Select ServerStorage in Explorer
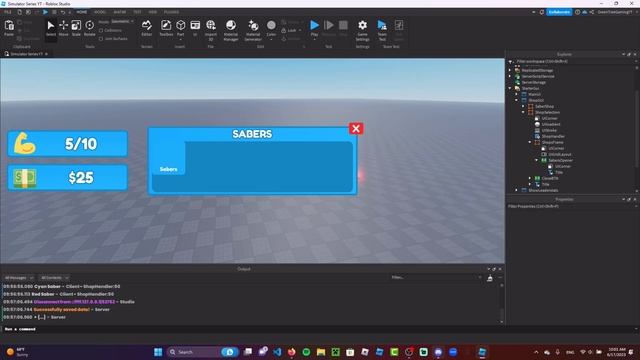The image size is (640, 360). click(x=533, y=82)
